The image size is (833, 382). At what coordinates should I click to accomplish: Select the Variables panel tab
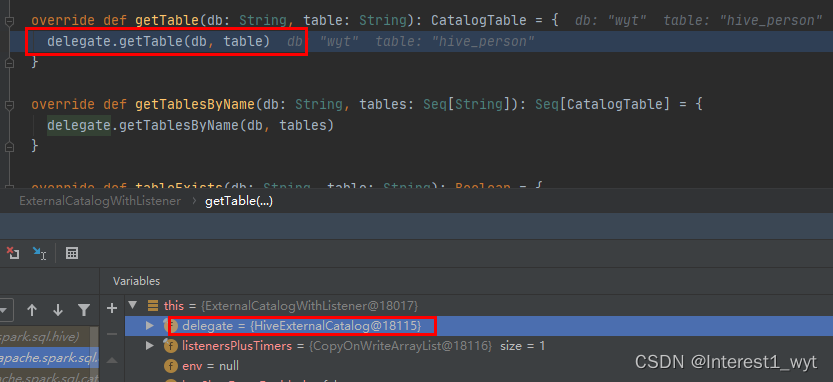pyautogui.click(x=137, y=281)
